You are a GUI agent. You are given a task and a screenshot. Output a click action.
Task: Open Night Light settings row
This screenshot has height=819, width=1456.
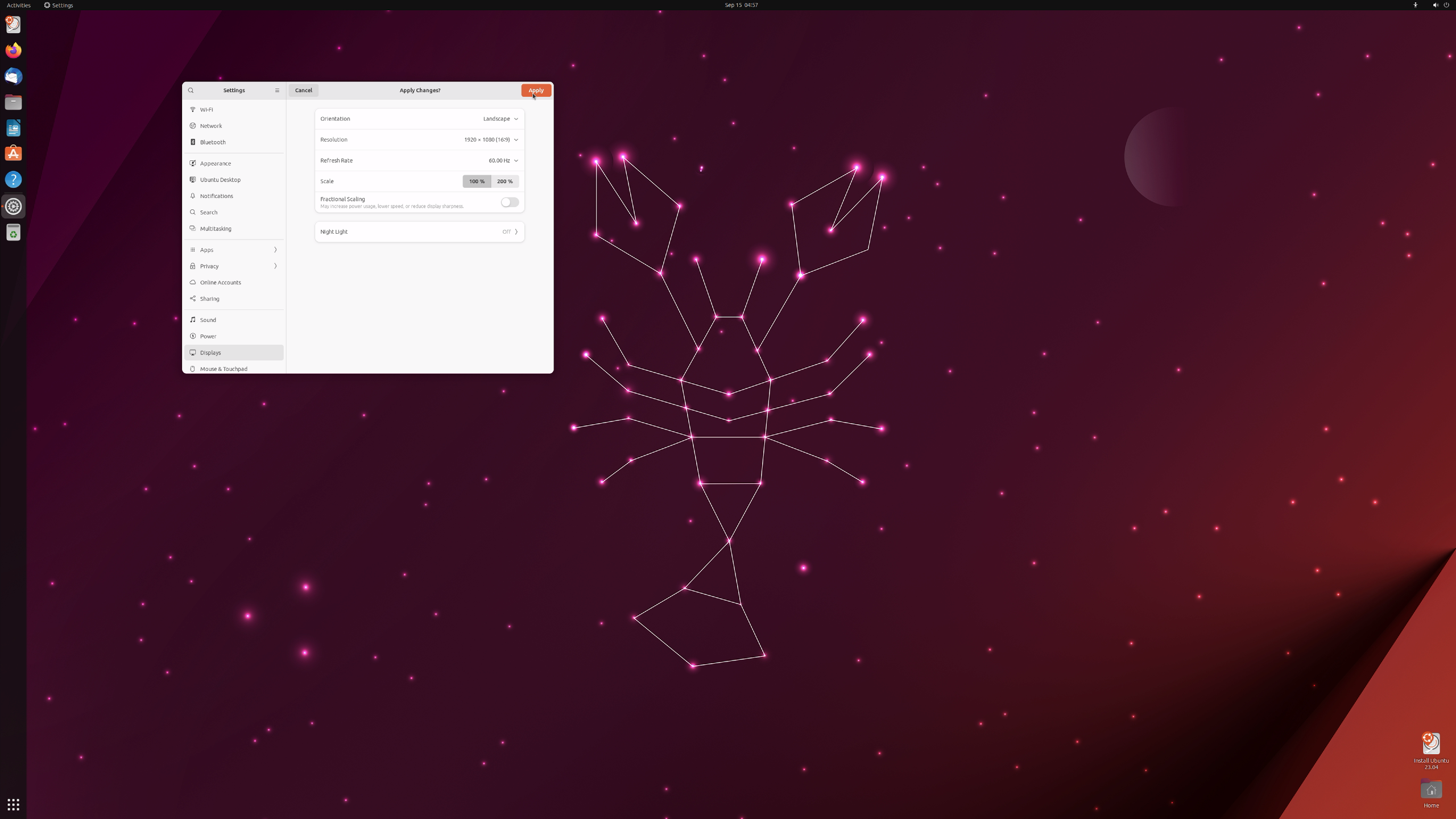(x=420, y=231)
